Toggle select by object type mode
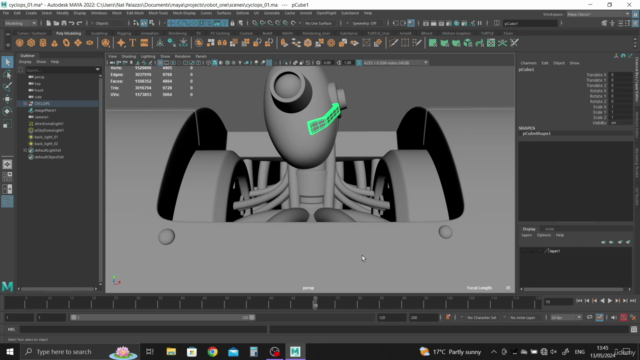This screenshot has width=640, height=360. tap(144, 23)
